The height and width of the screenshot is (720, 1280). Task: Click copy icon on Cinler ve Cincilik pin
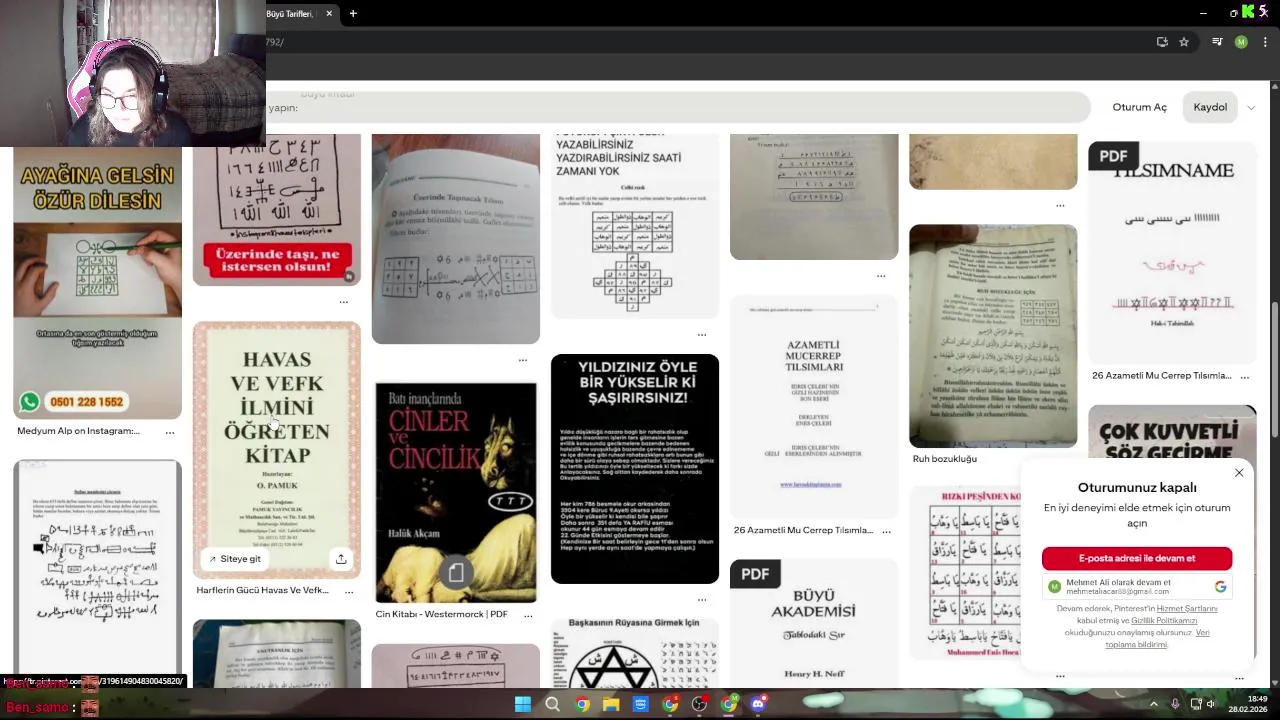(456, 572)
